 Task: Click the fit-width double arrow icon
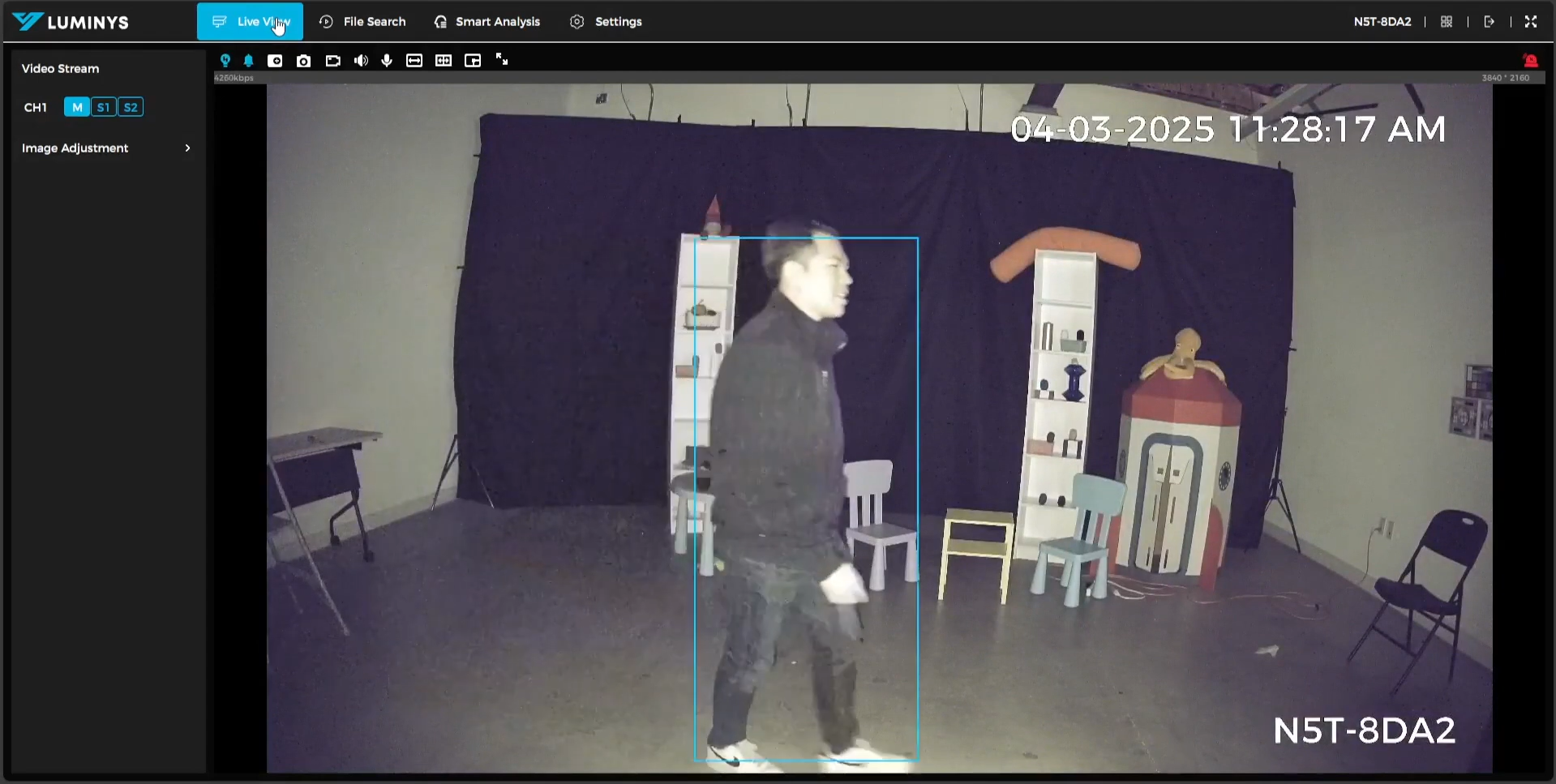tap(414, 61)
